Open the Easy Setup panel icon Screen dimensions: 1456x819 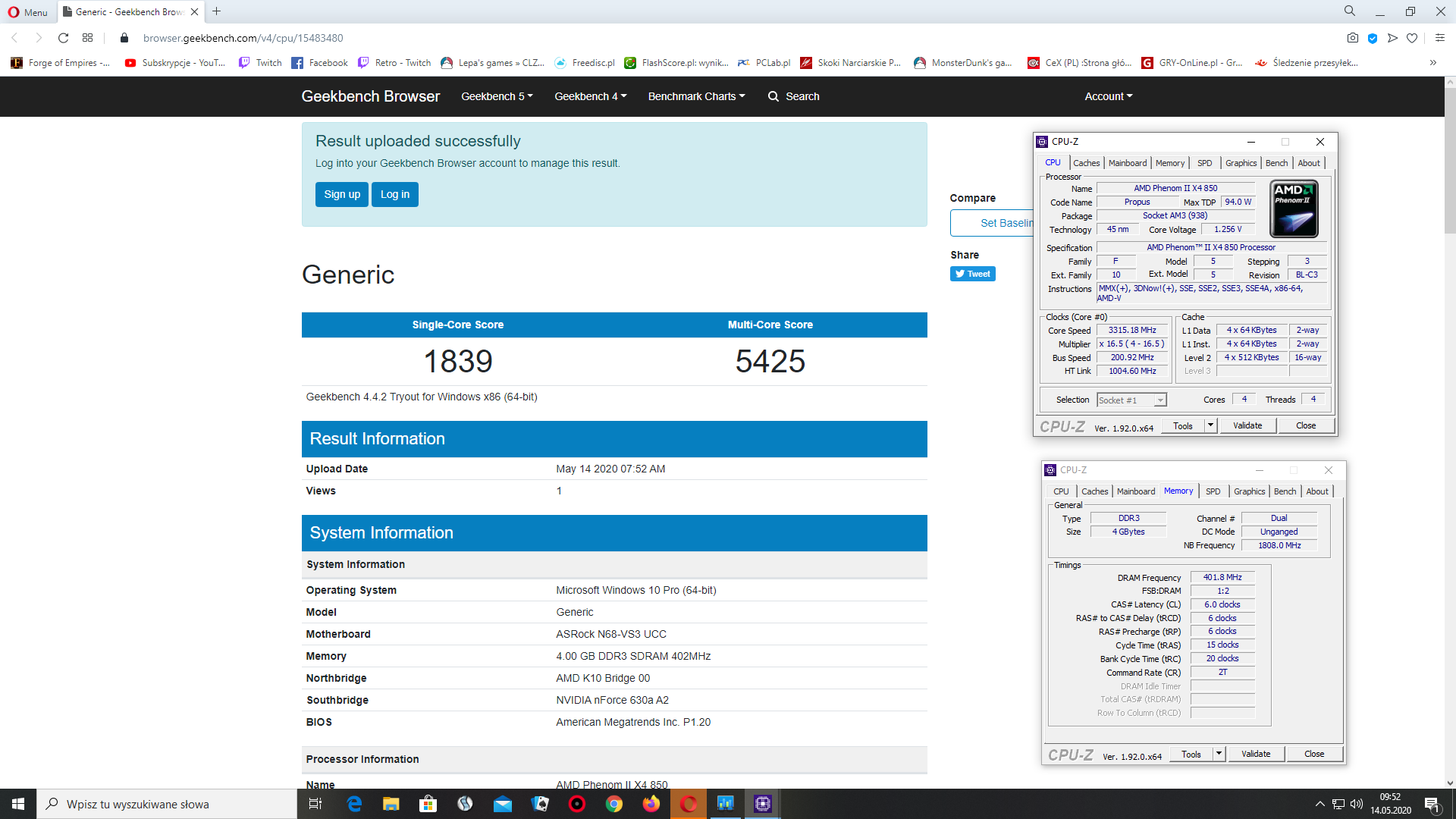(x=1440, y=38)
